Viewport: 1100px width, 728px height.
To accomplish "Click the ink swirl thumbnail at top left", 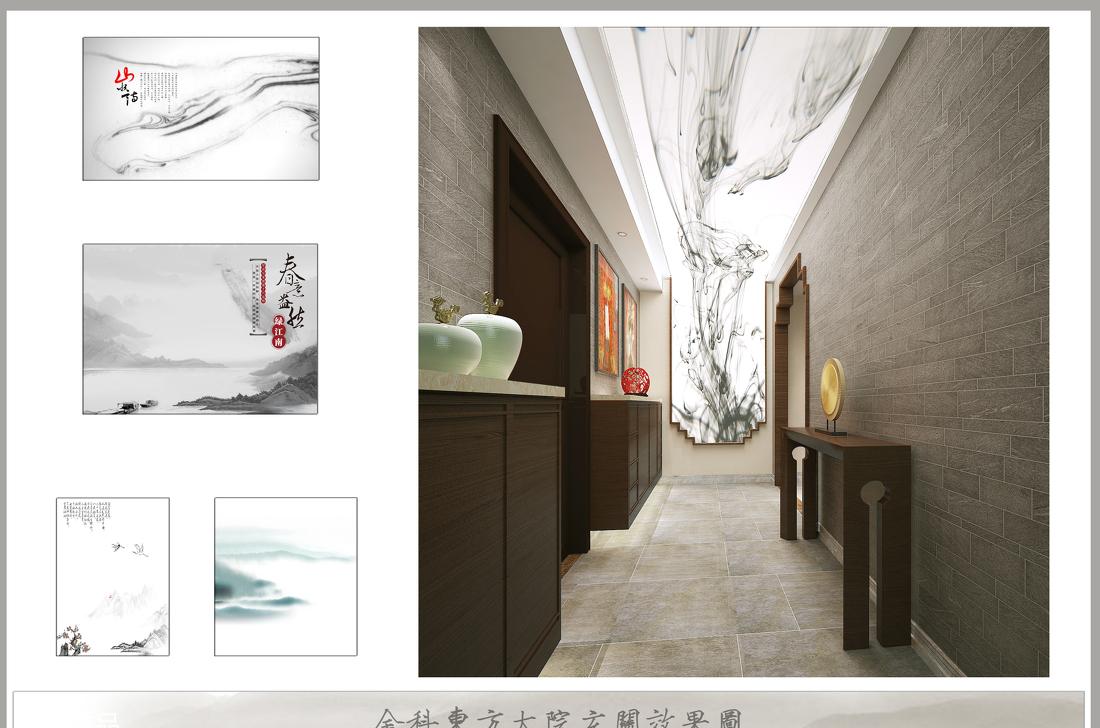I will pyautogui.click(x=200, y=109).
